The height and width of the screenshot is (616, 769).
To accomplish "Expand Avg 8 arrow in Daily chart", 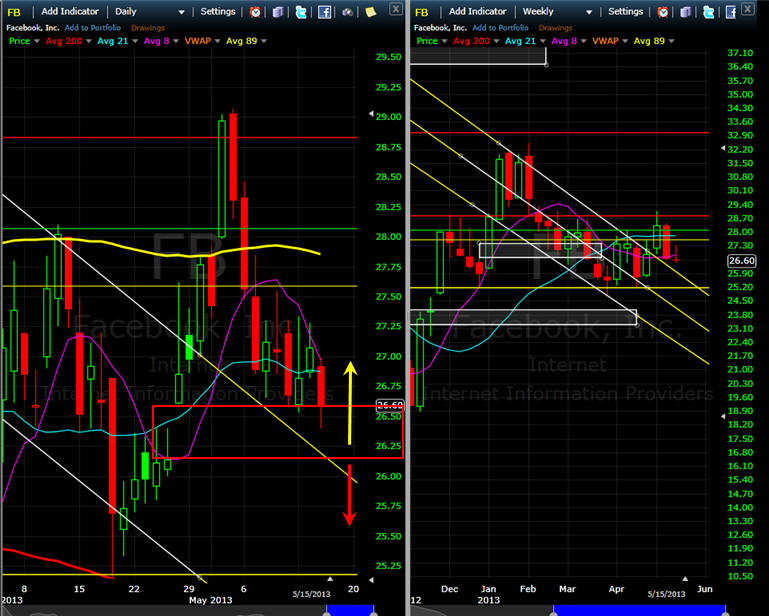I will pos(176,41).
